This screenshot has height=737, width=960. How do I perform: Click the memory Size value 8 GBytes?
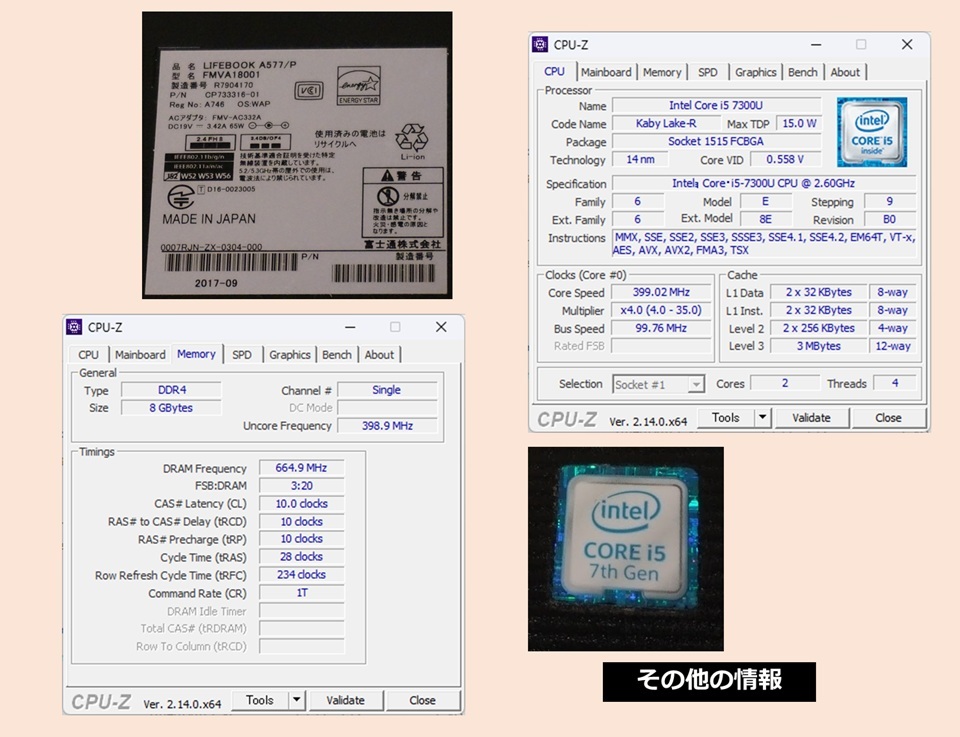coord(171,408)
